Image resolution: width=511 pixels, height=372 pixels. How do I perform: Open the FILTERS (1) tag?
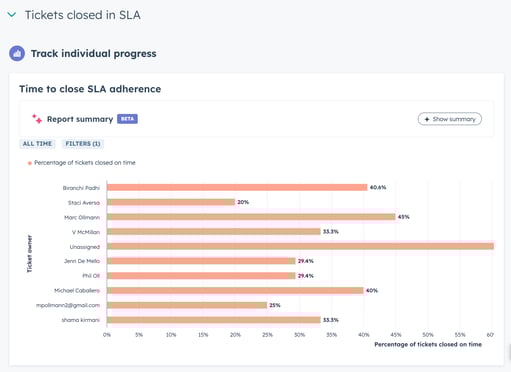tap(83, 144)
